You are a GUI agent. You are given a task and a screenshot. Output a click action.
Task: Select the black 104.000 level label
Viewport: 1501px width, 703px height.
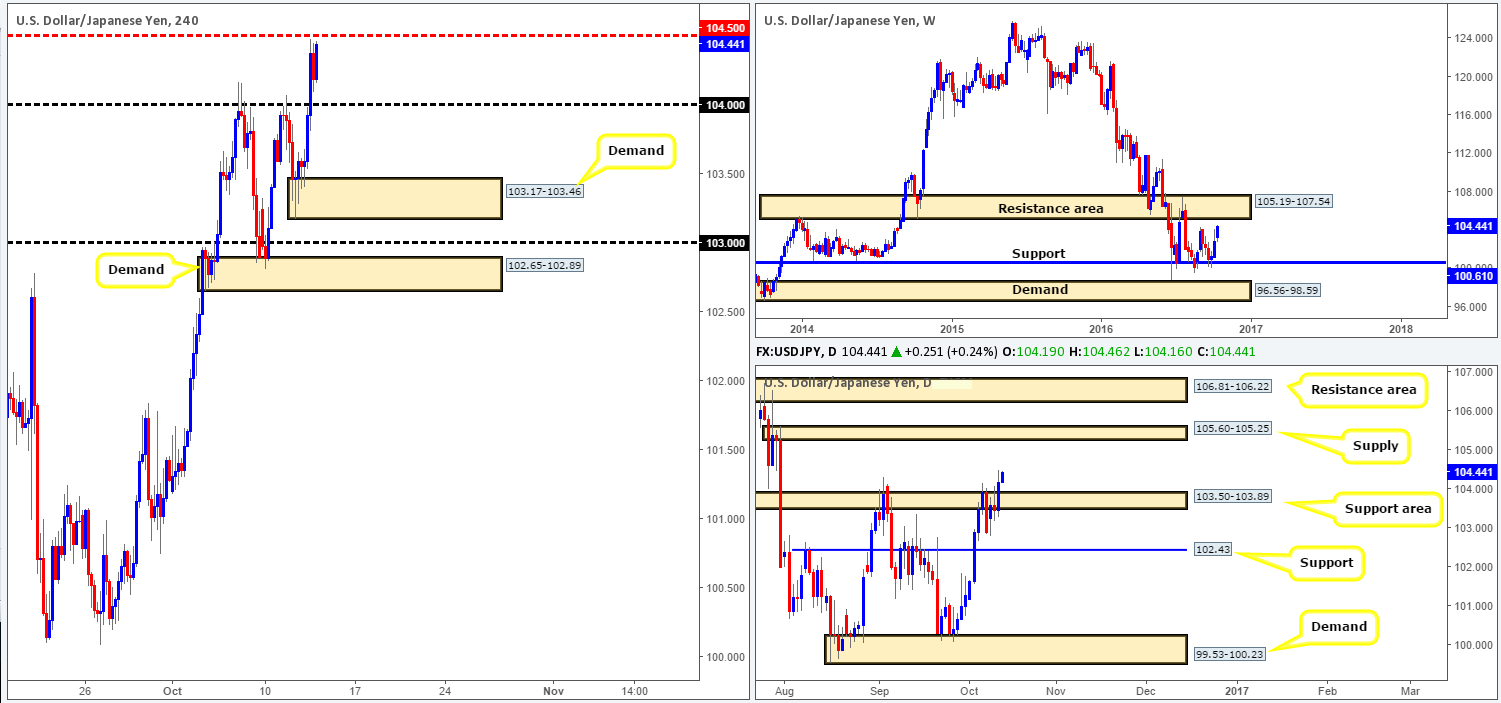pyautogui.click(x=724, y=104)
